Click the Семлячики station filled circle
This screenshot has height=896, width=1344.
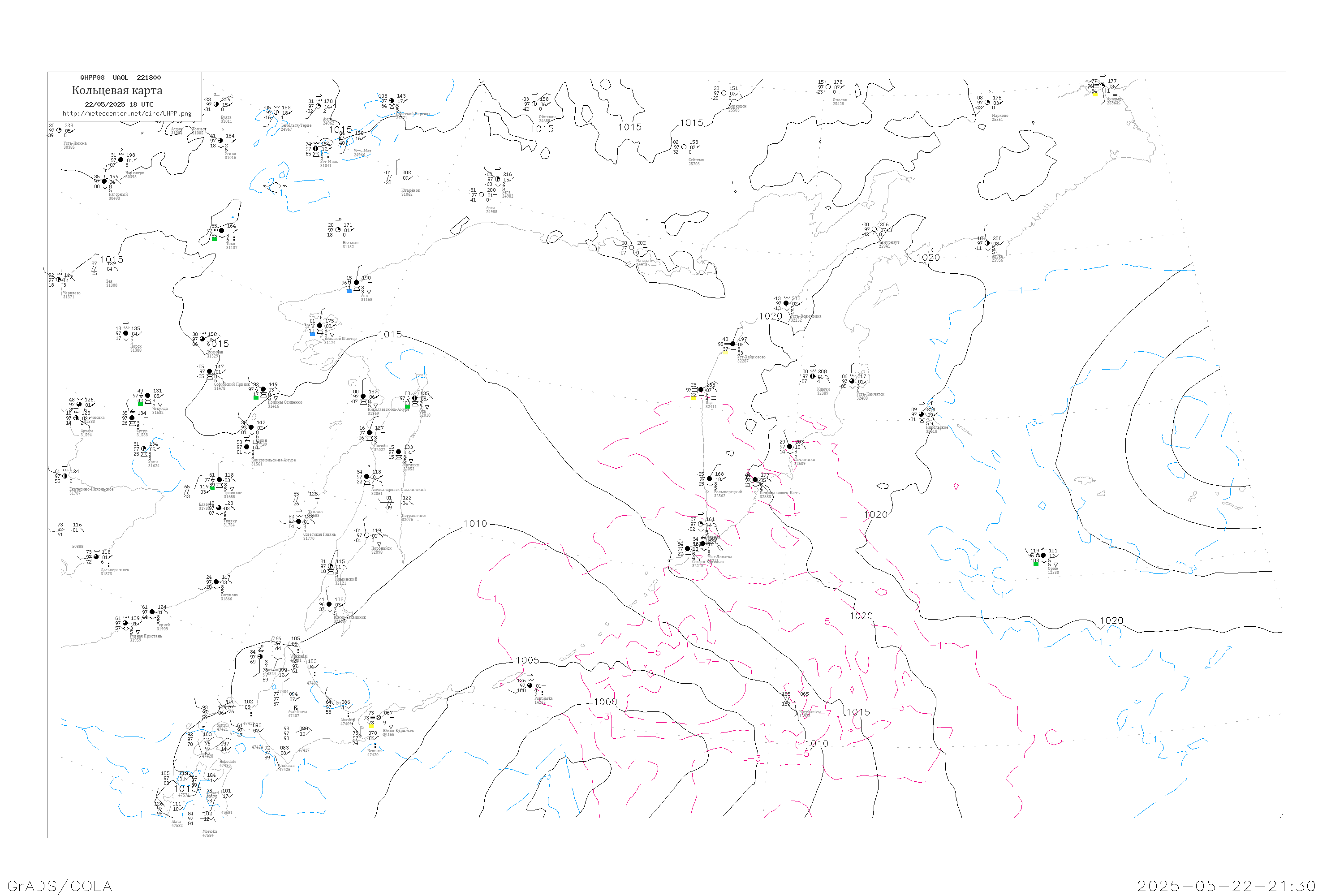790,446
